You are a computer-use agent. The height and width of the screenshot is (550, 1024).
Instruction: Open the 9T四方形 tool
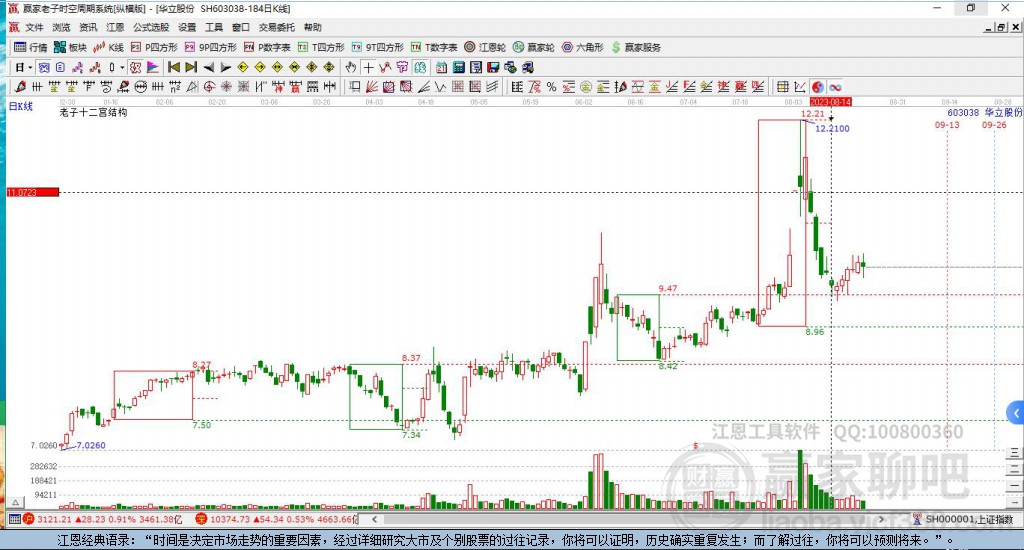click(x=377, y=47)
